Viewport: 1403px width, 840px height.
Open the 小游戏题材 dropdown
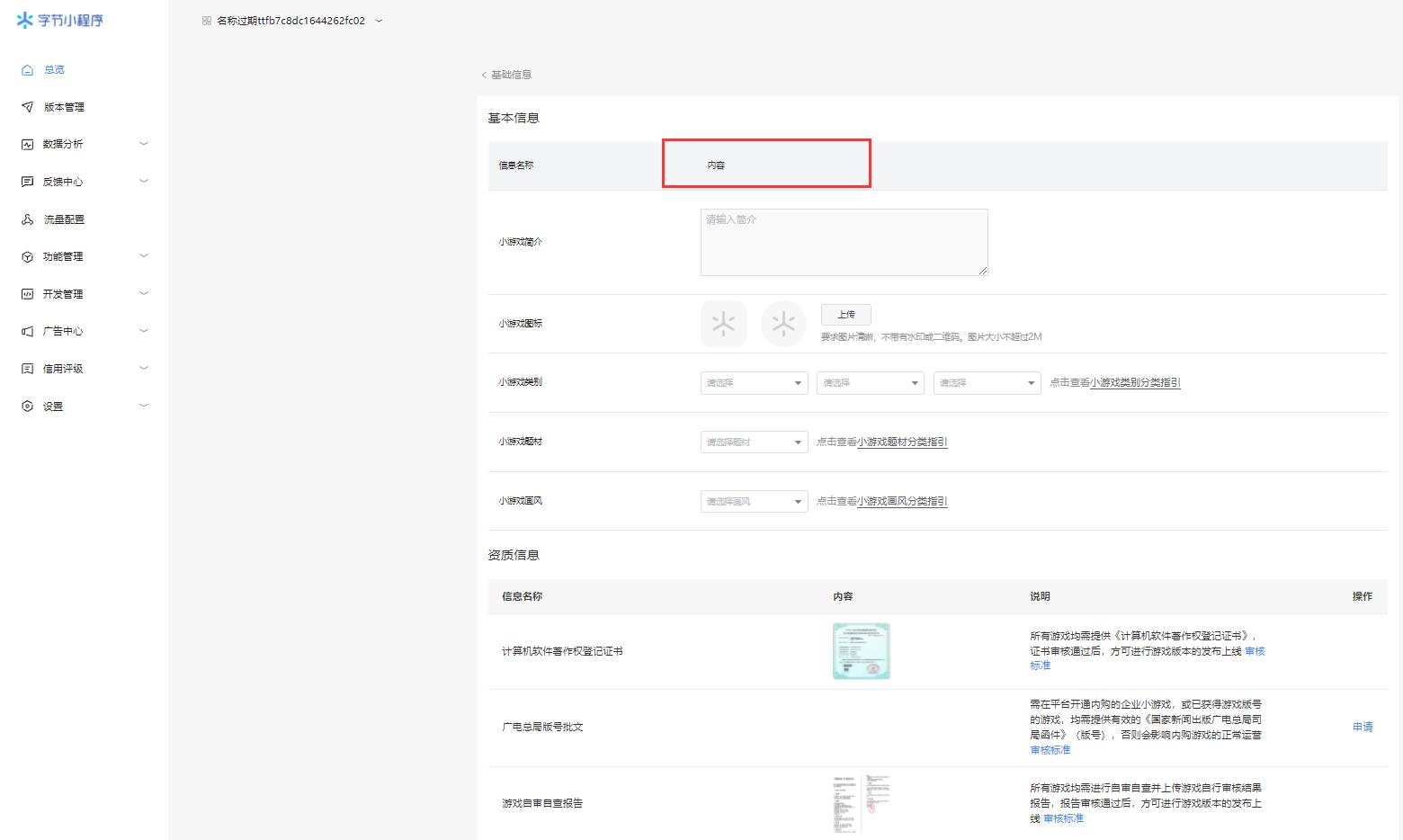coord(753,442)
